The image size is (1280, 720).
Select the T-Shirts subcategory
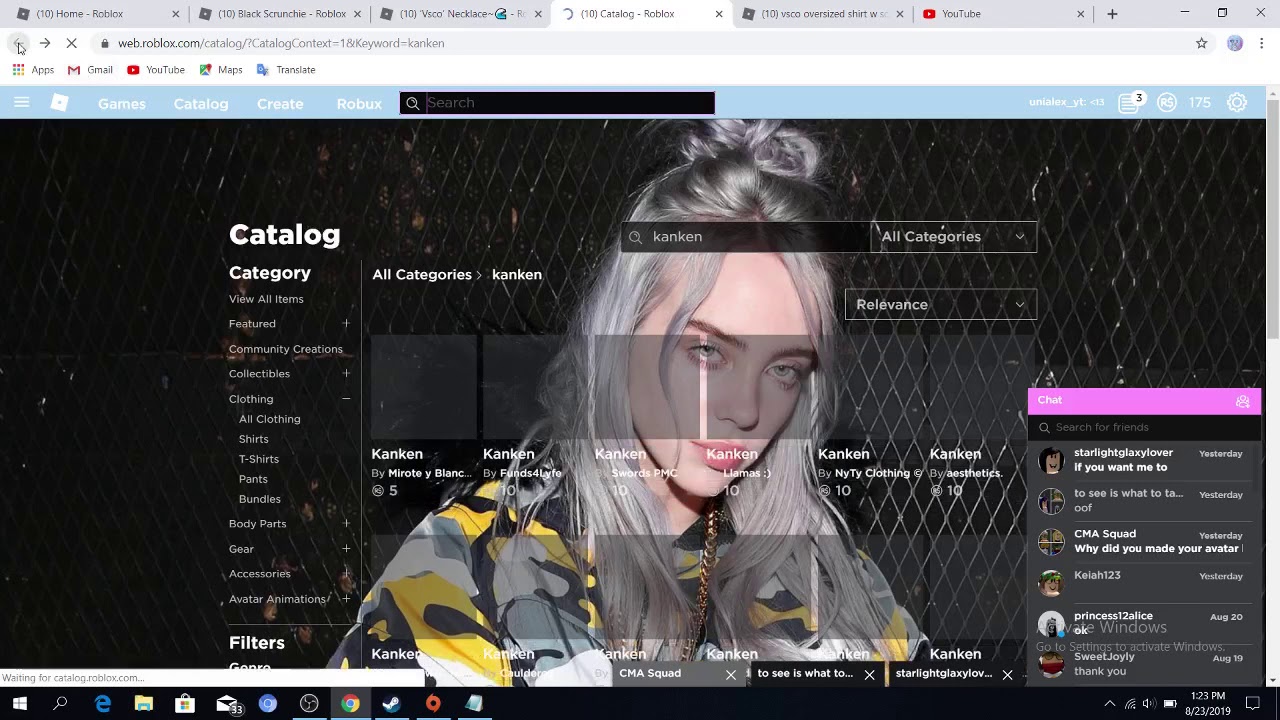(259, 459)
